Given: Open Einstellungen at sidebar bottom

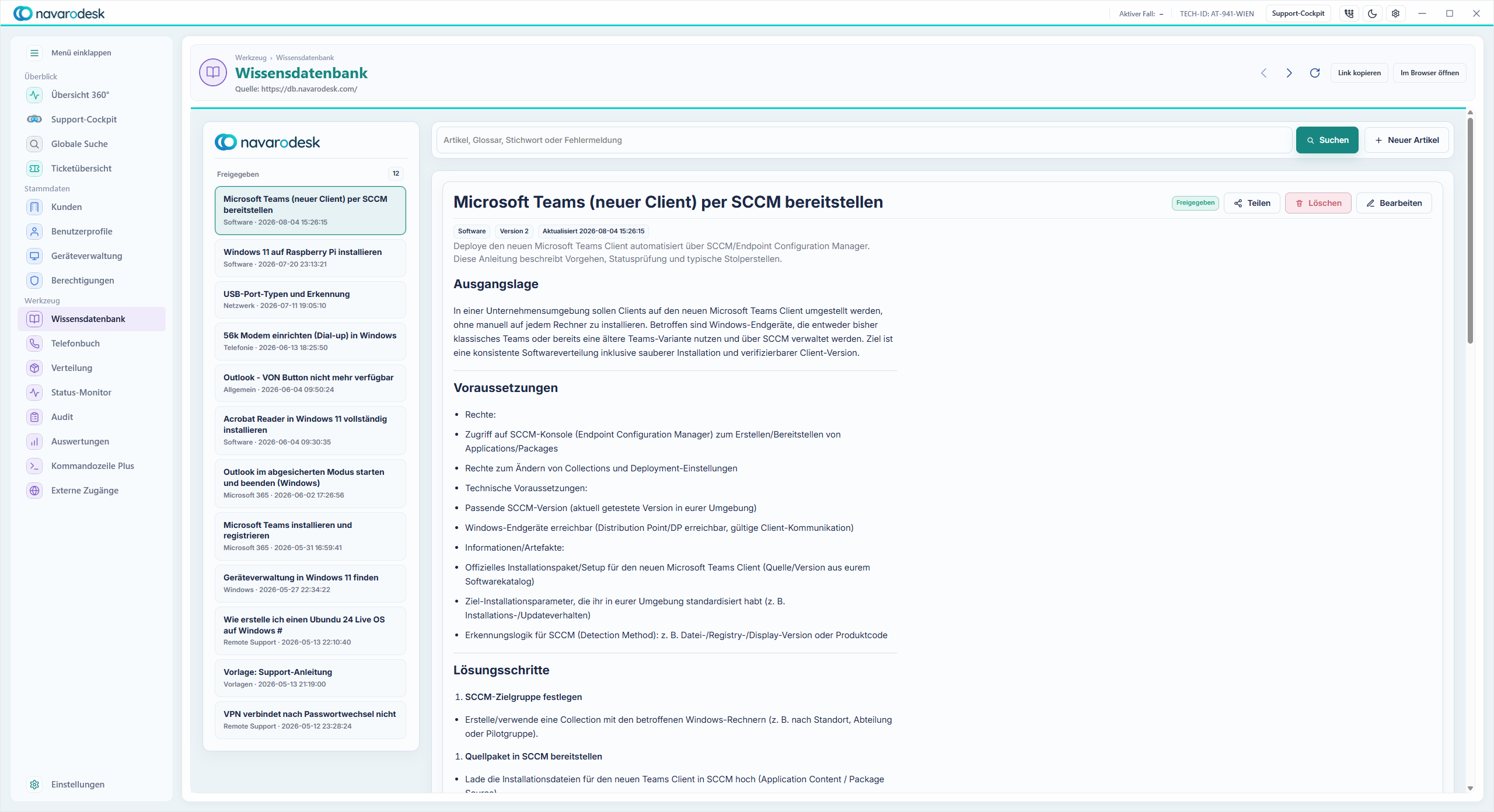Looking at the screenshot, I should pos(92,785).
